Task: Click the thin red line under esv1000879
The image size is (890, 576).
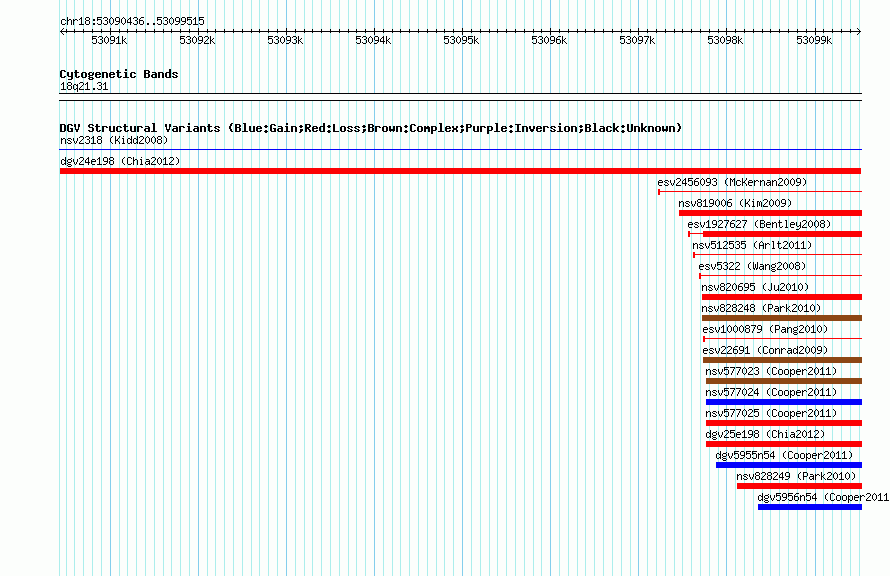Action: 783,339
